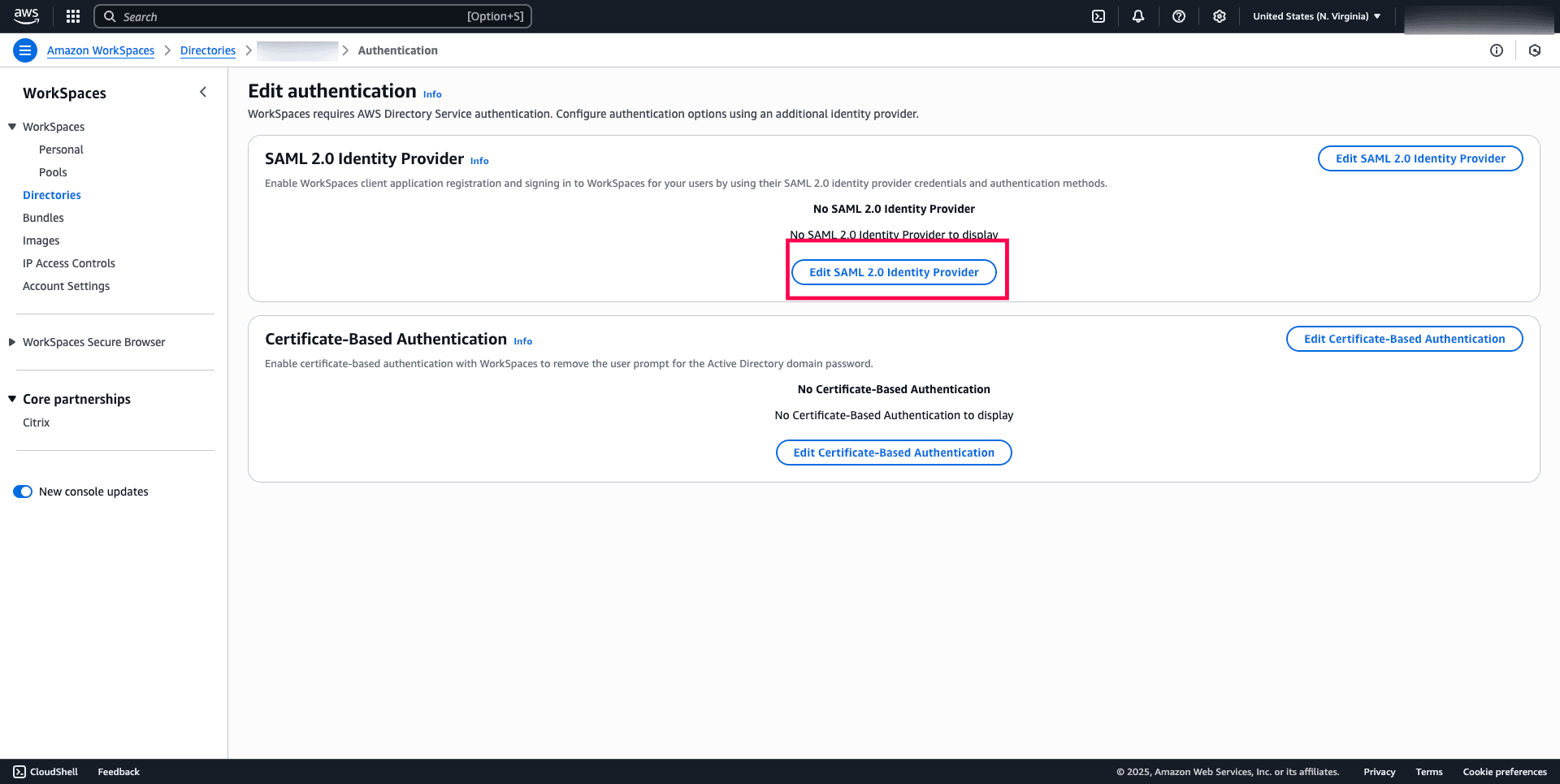The image size is (1560, 784).
Task: Click the Amazon WorkSpaces breadcrumb link
Action: 101,50
